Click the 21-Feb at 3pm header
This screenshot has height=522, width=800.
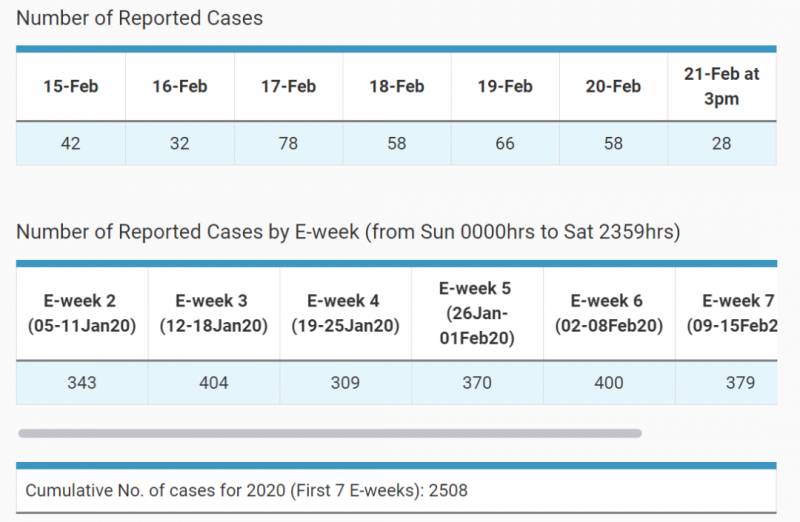point(722,87)
